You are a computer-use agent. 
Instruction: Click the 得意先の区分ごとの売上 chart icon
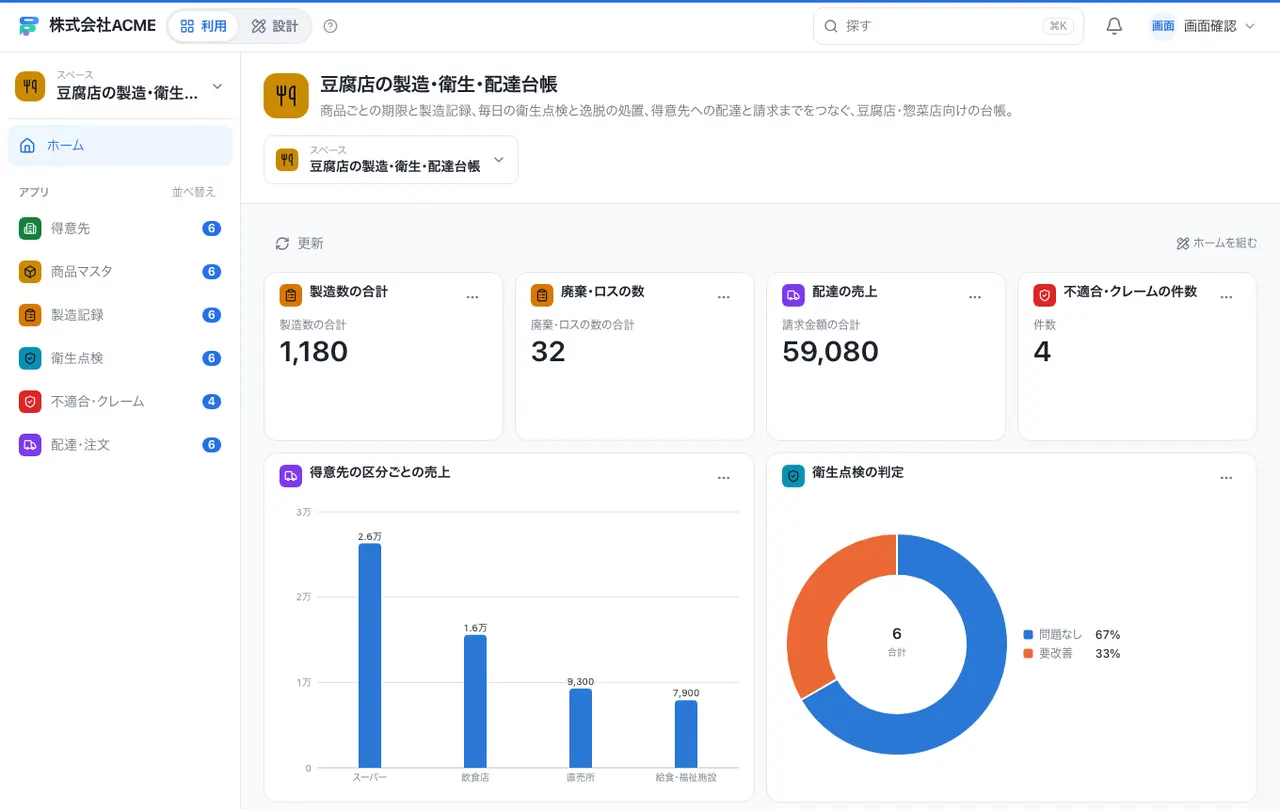(291, 476)
